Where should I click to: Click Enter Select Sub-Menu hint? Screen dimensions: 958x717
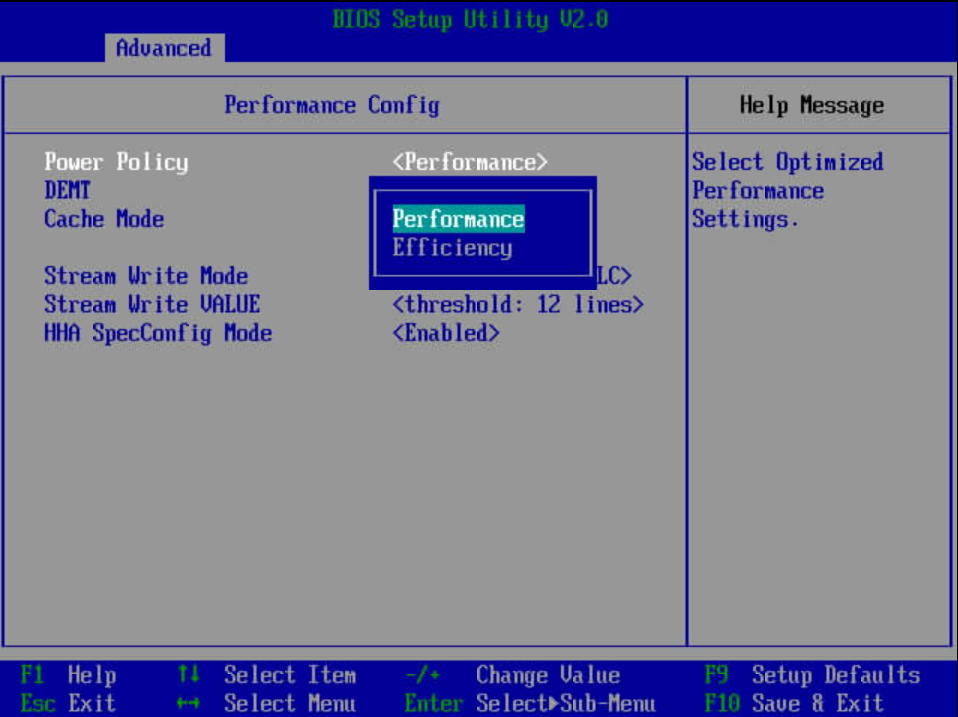pos(529,703)
